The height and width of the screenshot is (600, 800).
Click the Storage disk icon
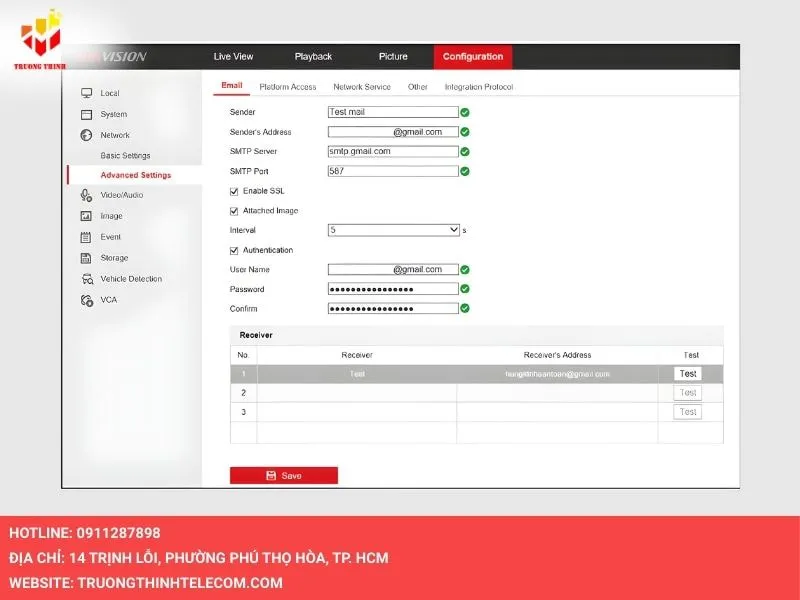[86, 258]
